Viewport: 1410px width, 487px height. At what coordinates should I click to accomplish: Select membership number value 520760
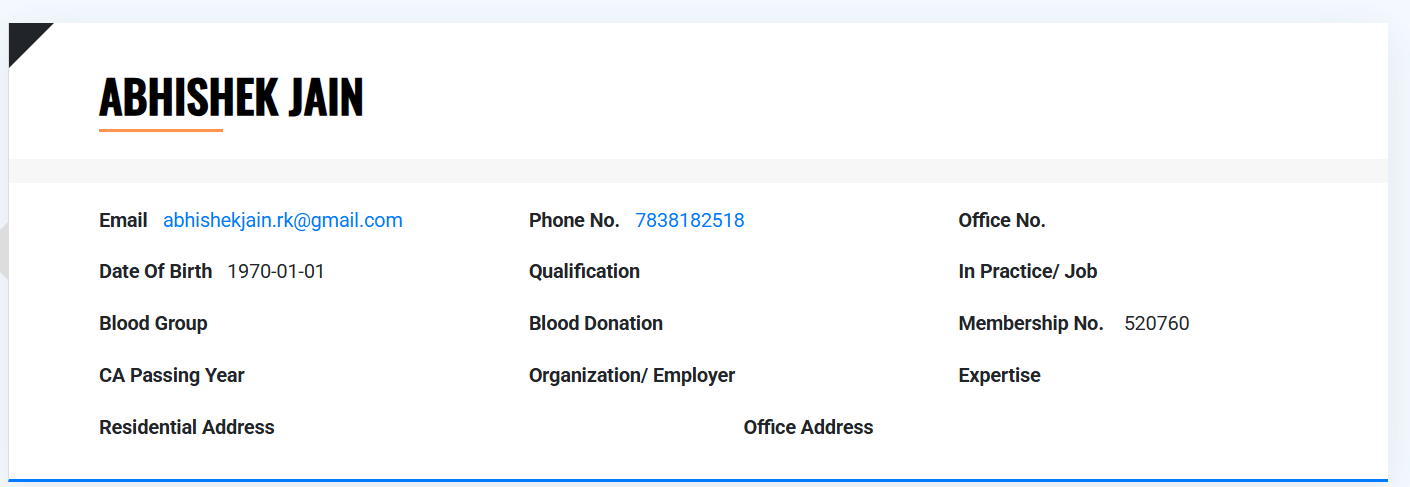[x=1157, y=323]
